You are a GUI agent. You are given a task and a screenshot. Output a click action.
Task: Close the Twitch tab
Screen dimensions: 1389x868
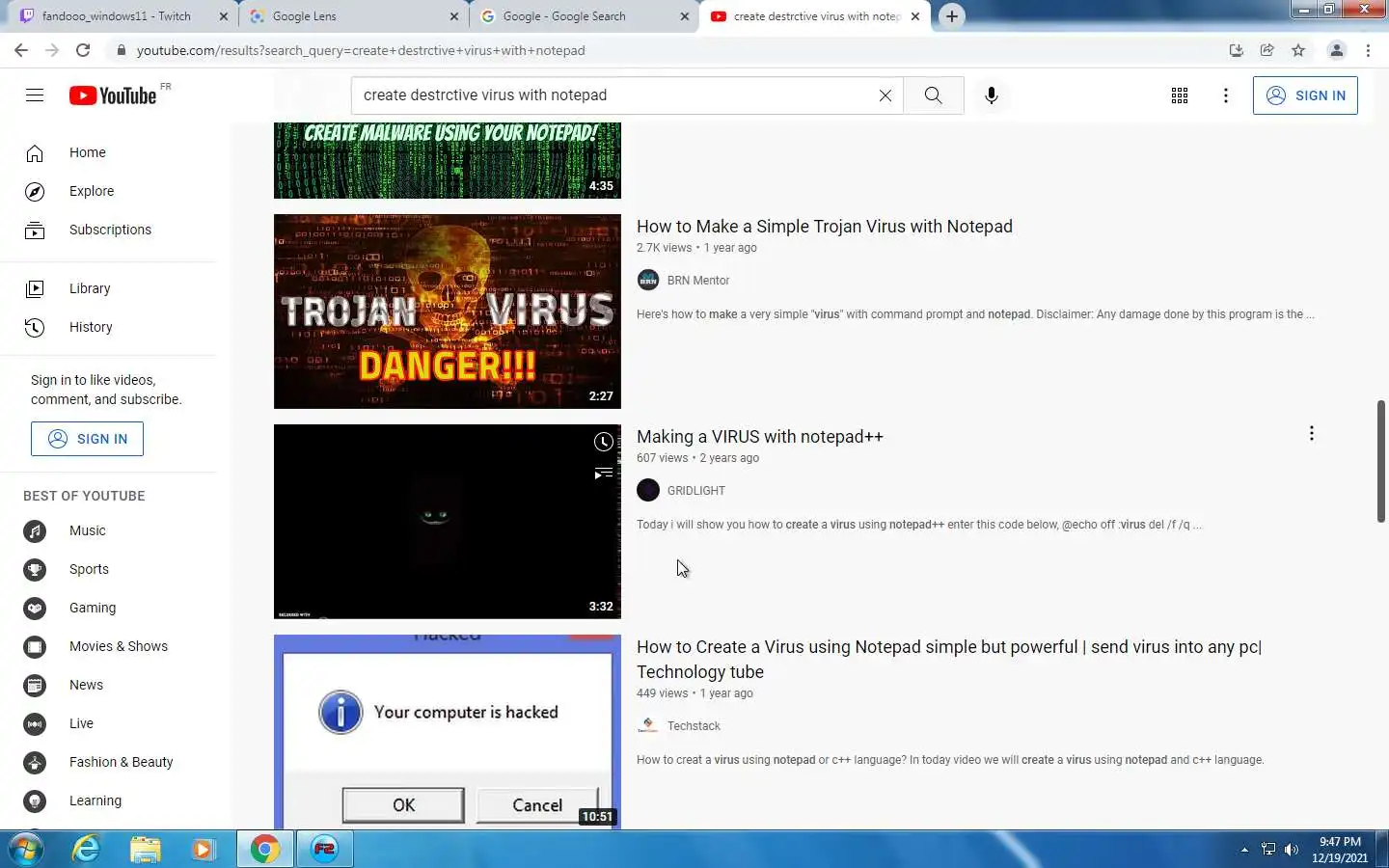point(223,16)
